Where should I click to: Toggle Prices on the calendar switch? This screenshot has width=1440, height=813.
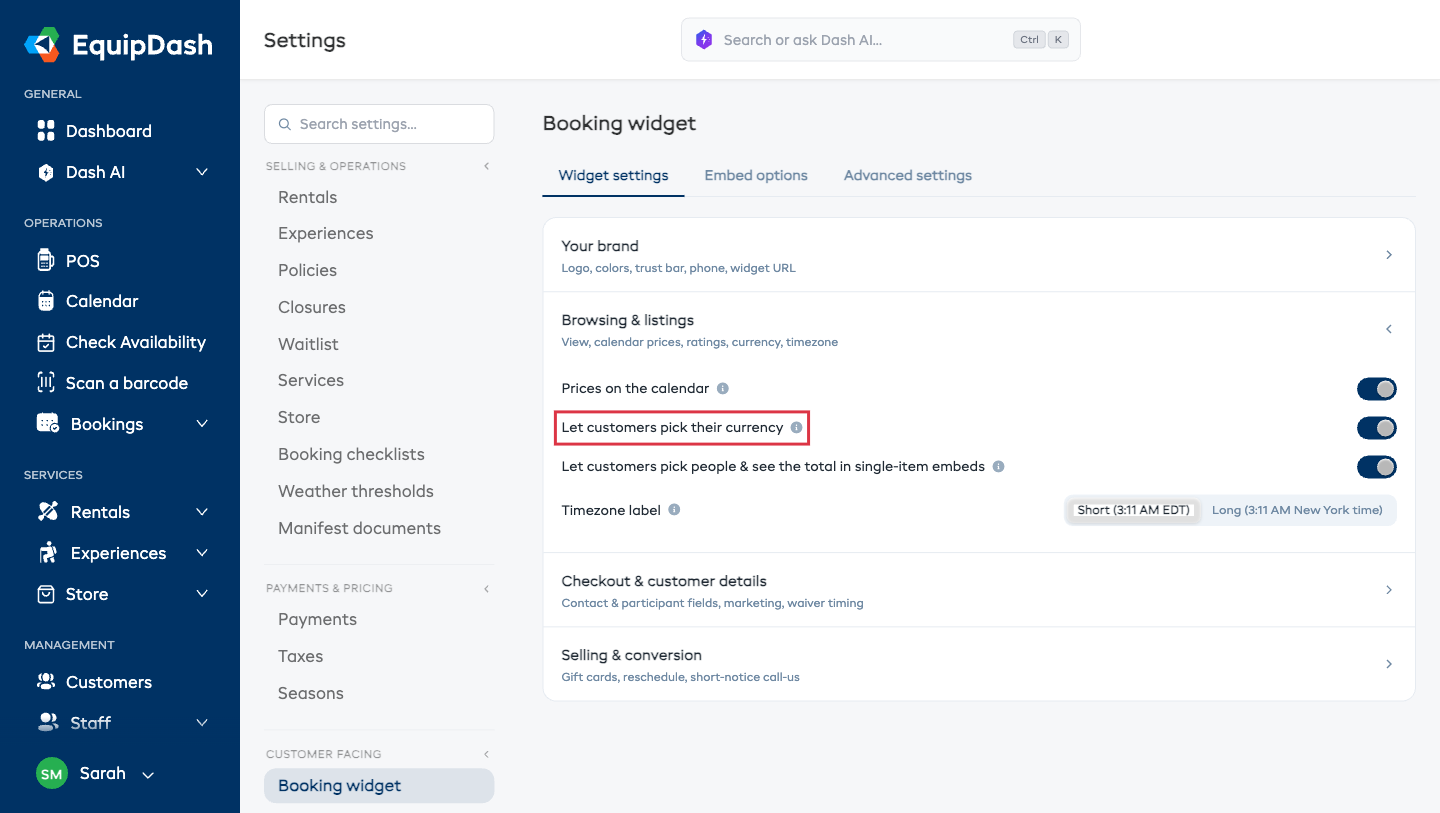pos(1377,389)
